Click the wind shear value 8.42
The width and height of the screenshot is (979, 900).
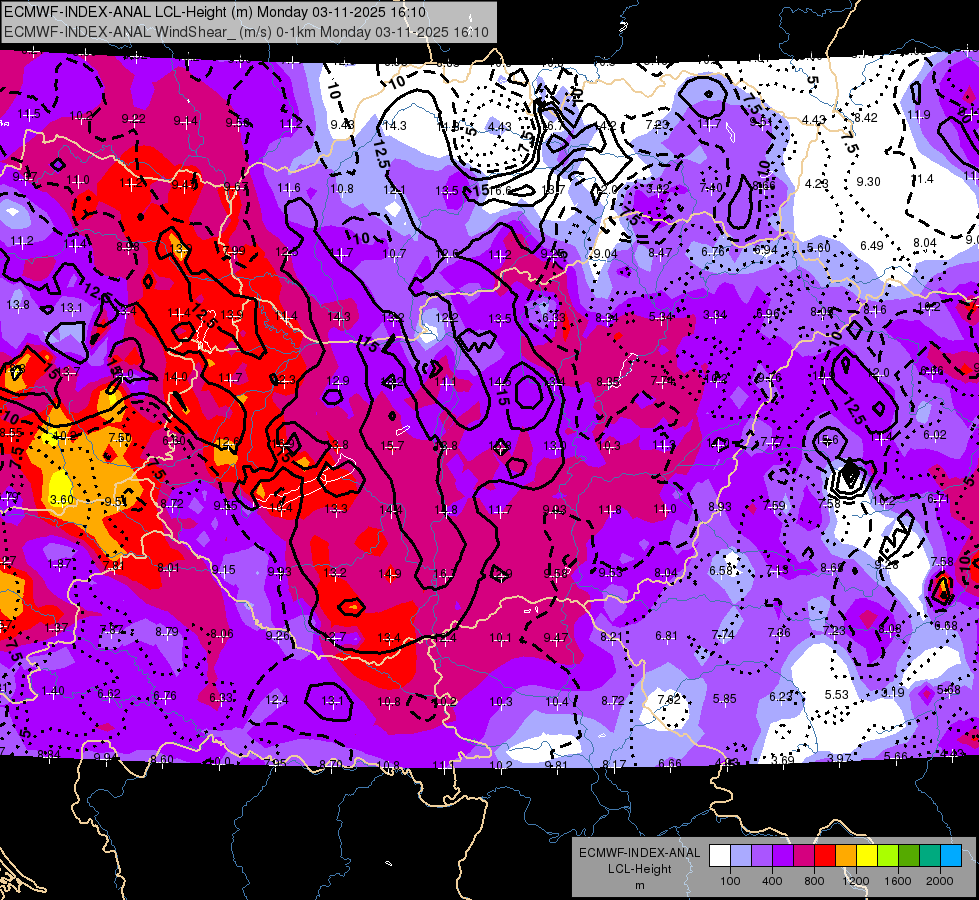tap(865, 118)
